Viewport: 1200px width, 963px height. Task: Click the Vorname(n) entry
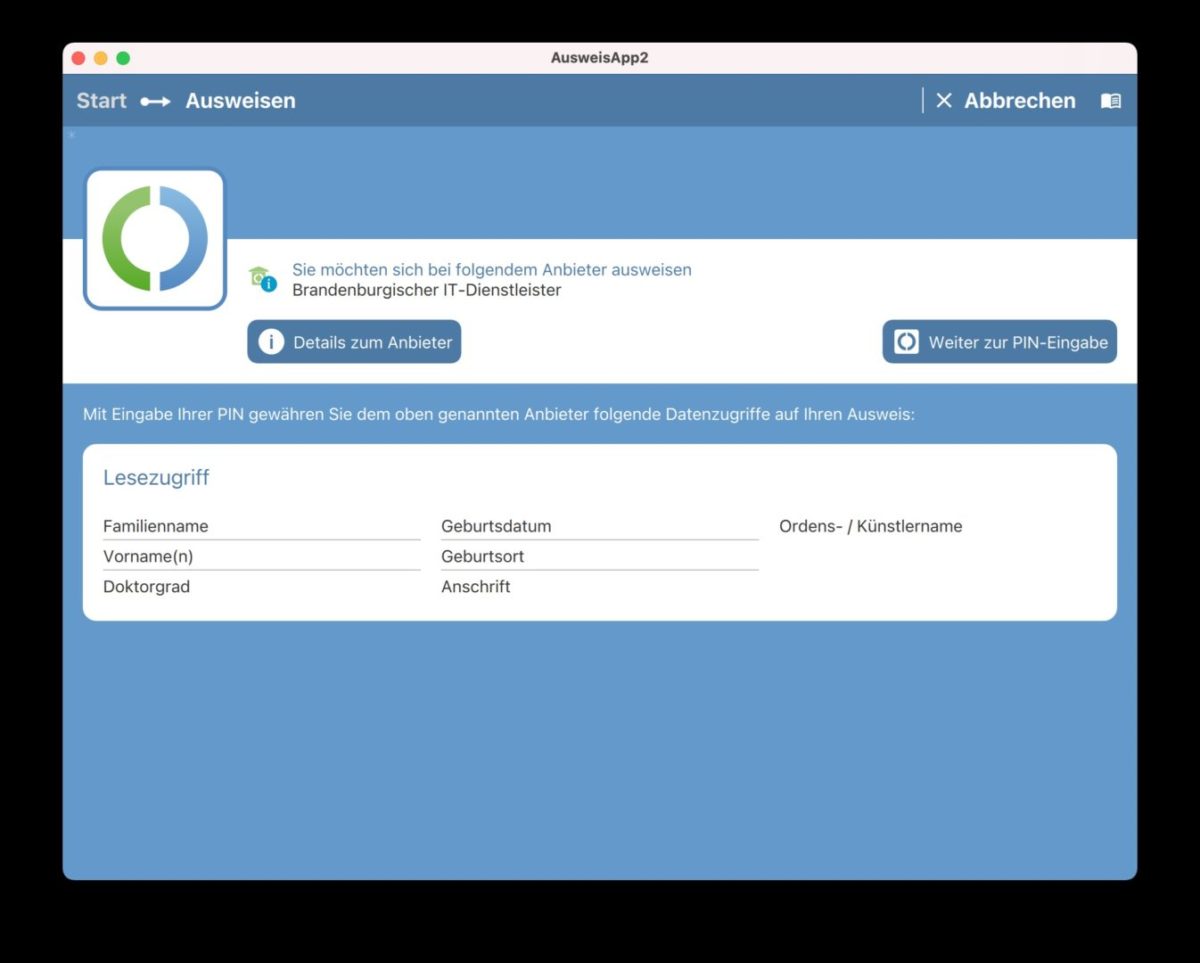click(262, 556)
